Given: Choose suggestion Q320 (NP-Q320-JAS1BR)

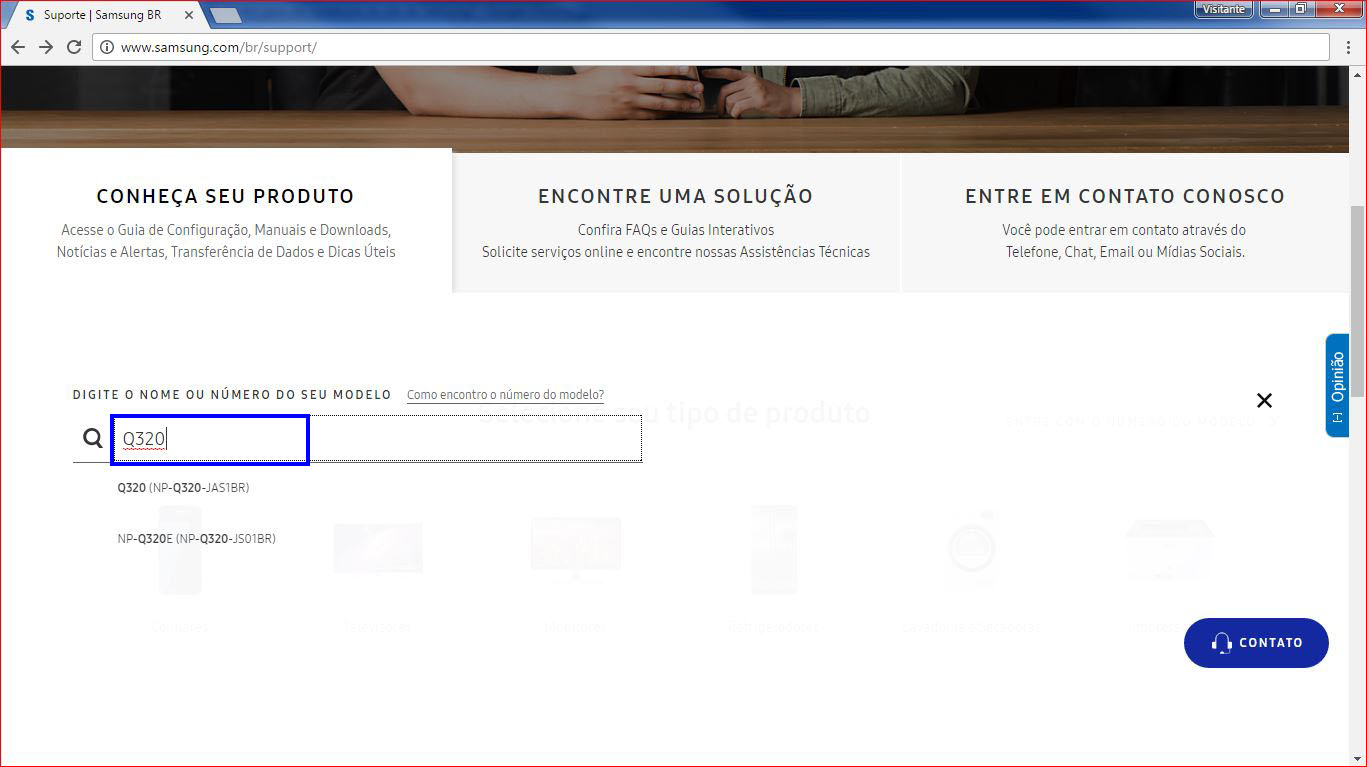Looking at the screenshot, I should click(183, 488).
